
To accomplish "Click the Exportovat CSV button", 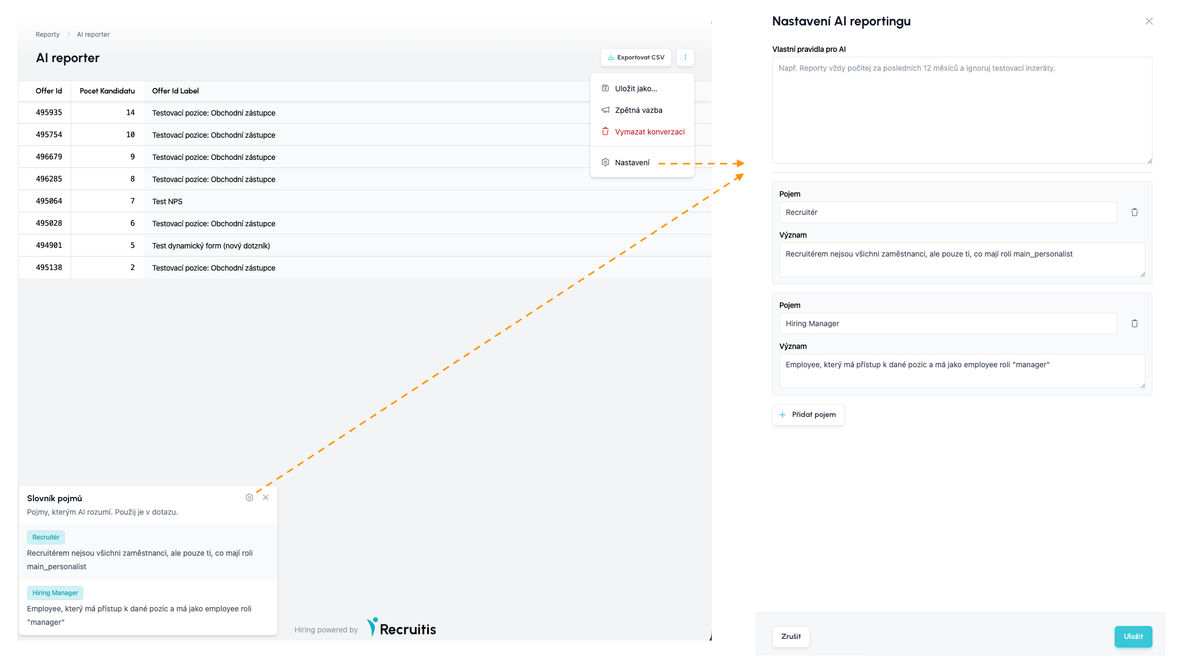I will pyautogui.click(x=636, y=58).
